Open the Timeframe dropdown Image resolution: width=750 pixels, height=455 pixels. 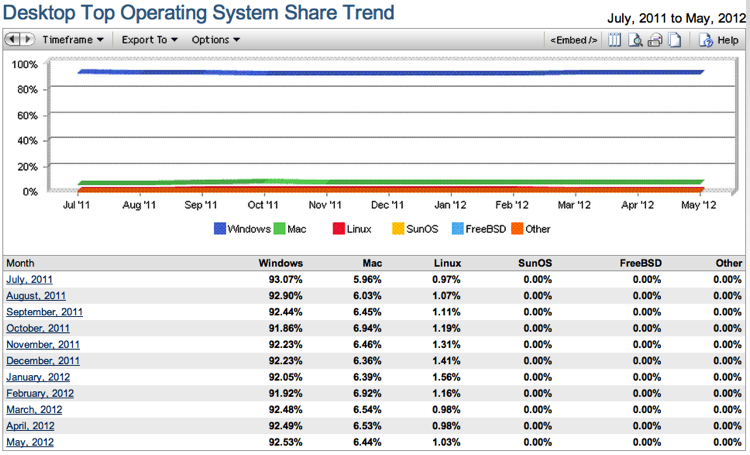(73, 40)
